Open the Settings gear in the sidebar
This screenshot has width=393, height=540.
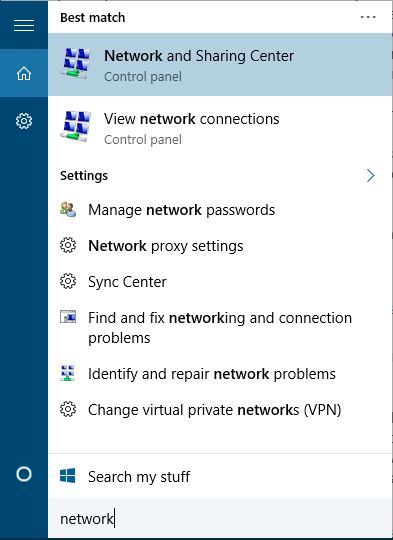click(24, 121)
